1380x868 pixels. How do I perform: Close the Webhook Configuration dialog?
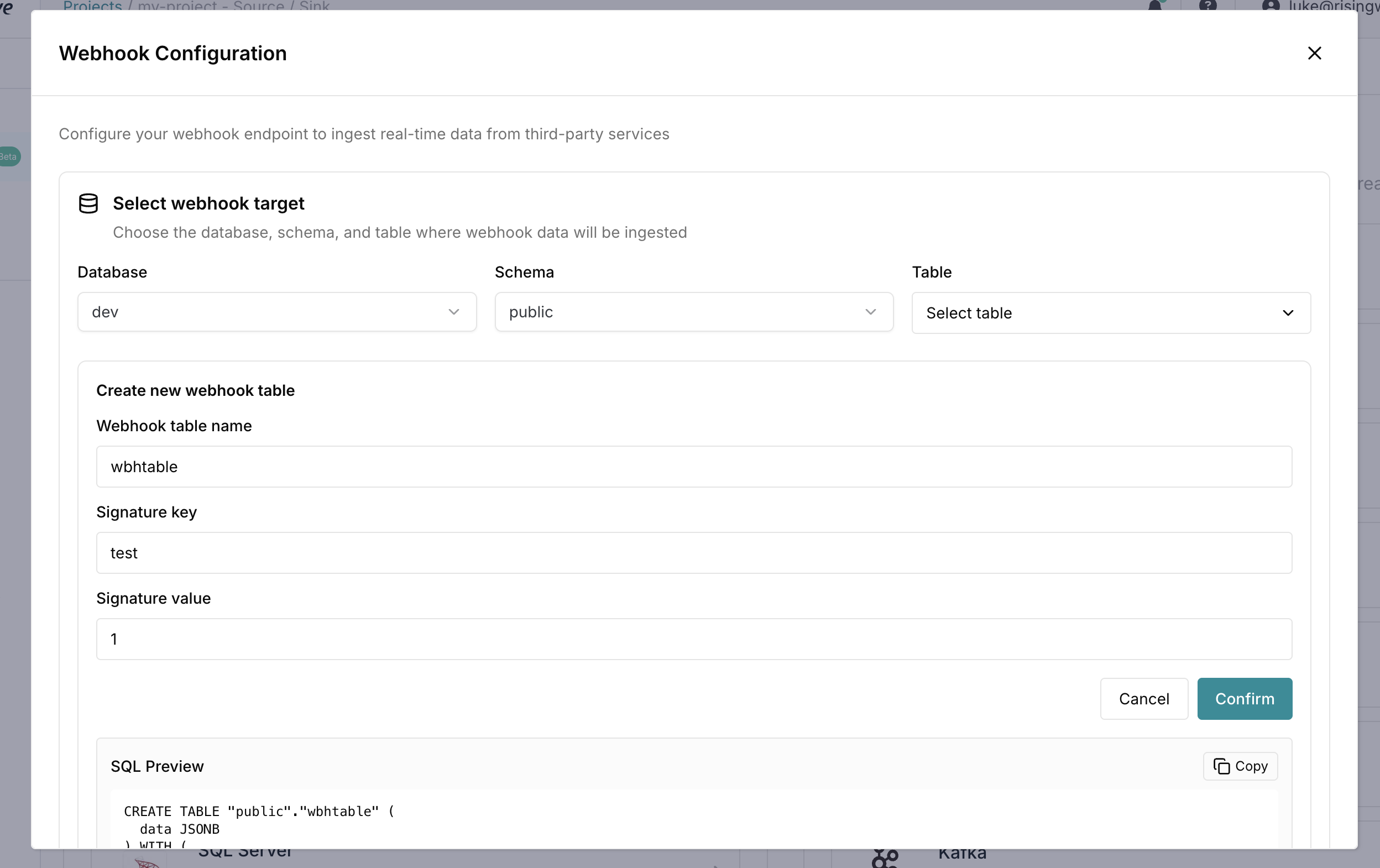1315,53
